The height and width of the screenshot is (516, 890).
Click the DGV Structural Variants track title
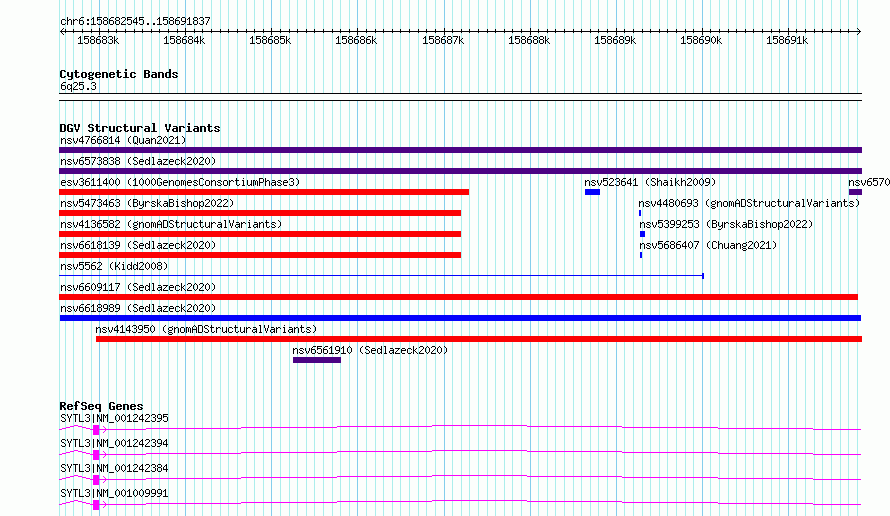140,128
